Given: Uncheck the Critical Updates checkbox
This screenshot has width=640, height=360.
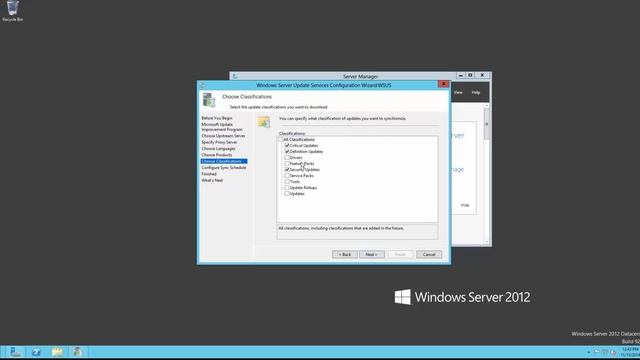Looking at the screenshot, I should pyautogui.click(x=287, y=145).
